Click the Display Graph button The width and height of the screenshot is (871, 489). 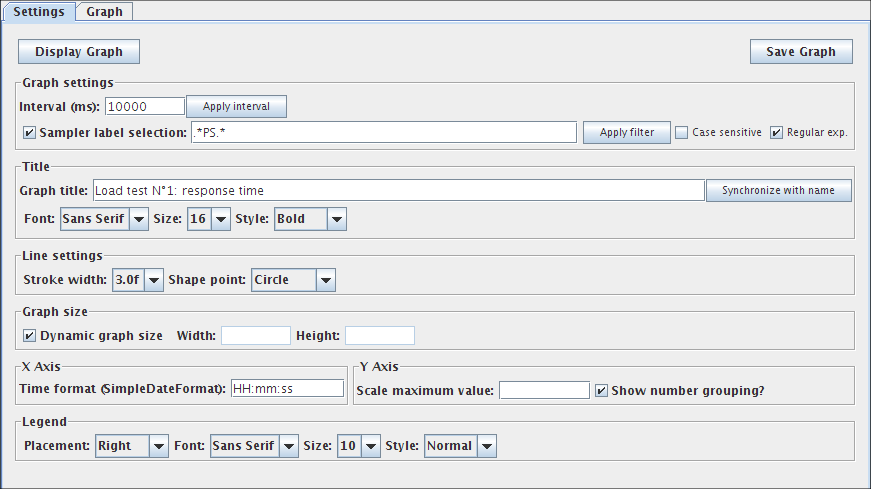pyautogui.click(x=79, y=52)
